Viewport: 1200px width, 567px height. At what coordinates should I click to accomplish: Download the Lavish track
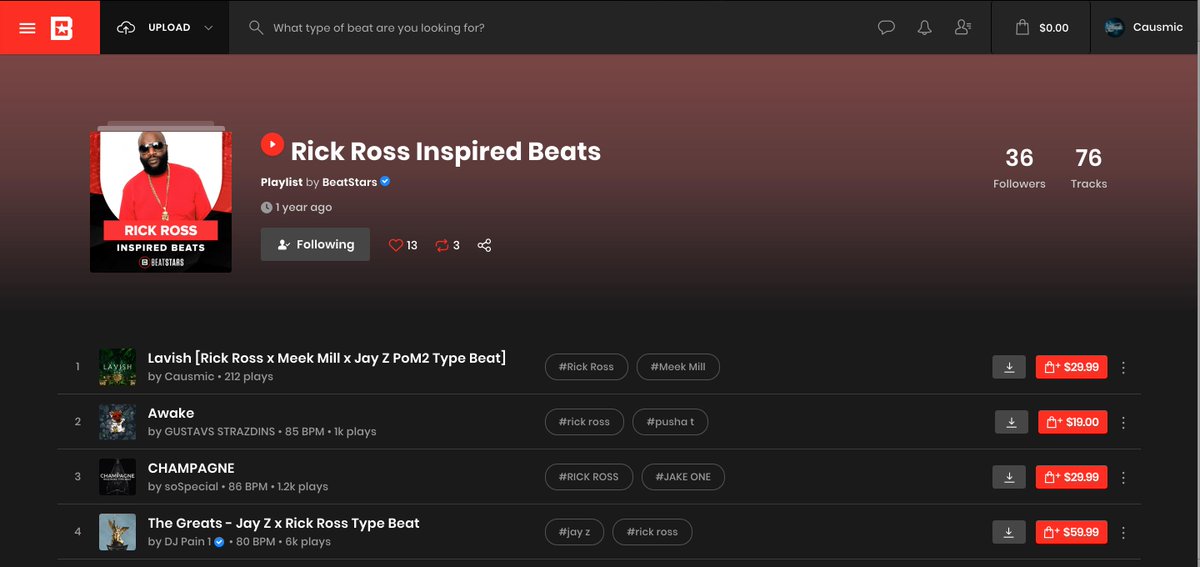point(1009,367)
